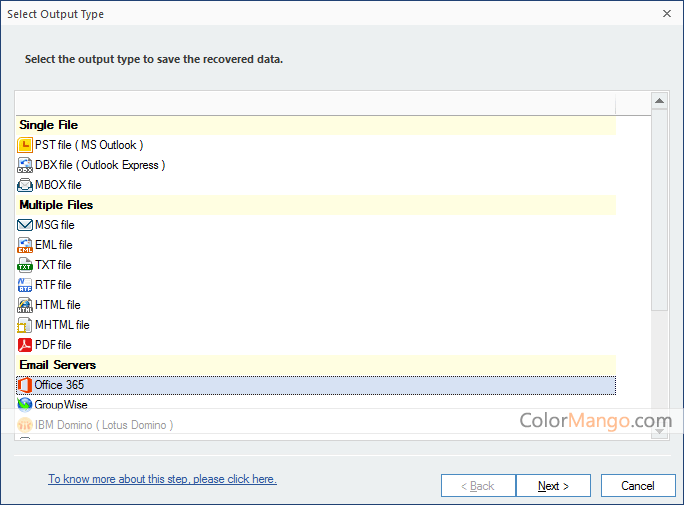Viewport: 684px width, 505px height.
Task: Click the GroupWise globe icon
Action: (x=26, y=405)
